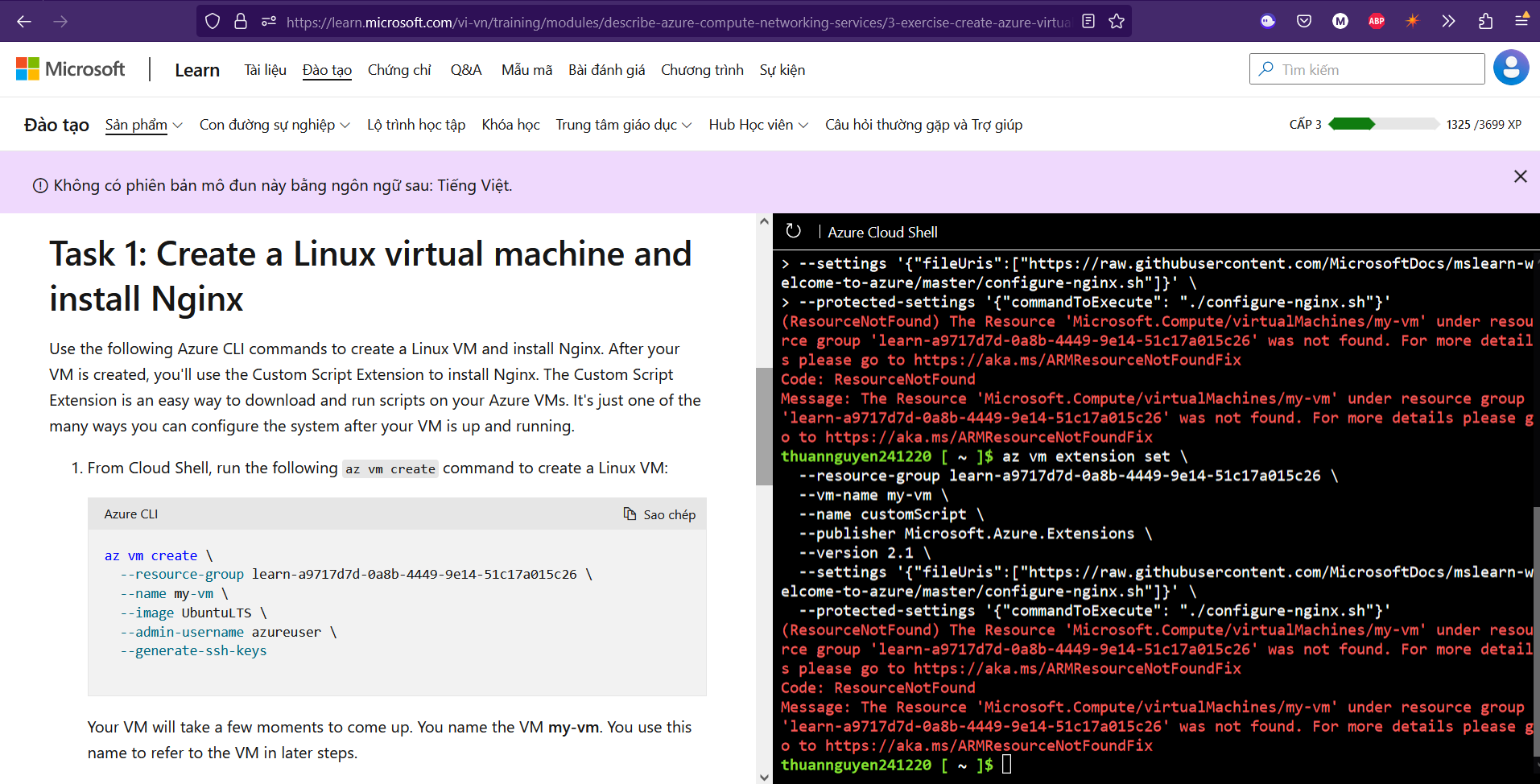The height and width of the screenshot is (784, 1540).
Task: Click the '--image UbuntuLTS' code line
Action: tap(193, 613)
